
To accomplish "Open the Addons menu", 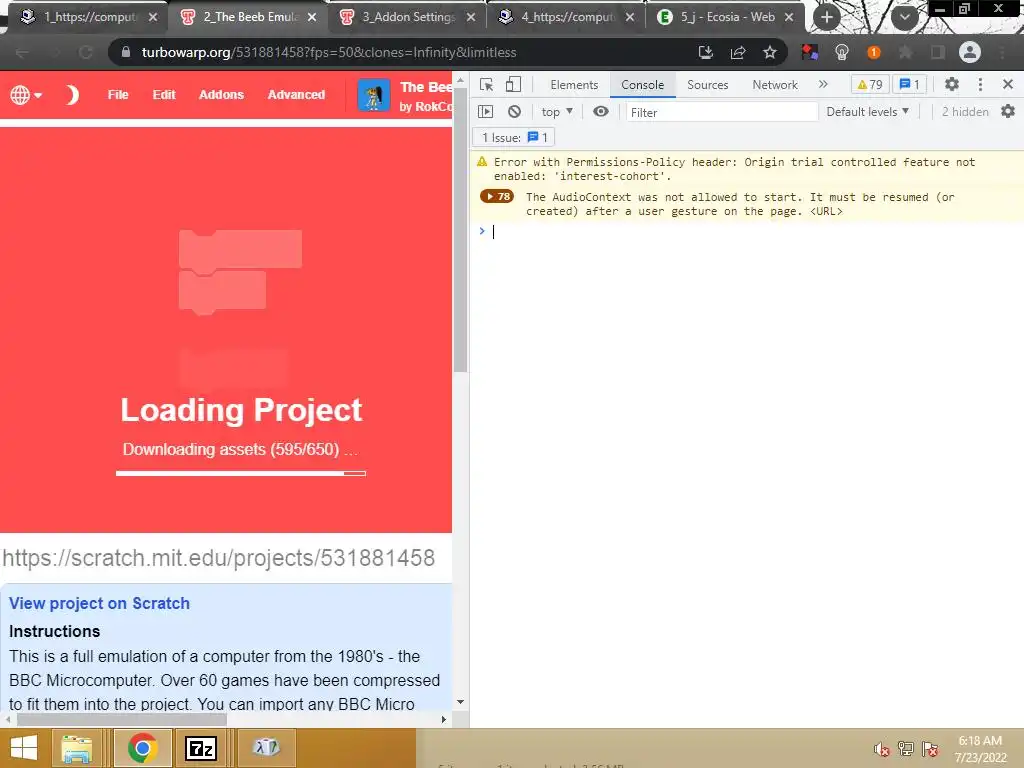I will tap(221, 95).
